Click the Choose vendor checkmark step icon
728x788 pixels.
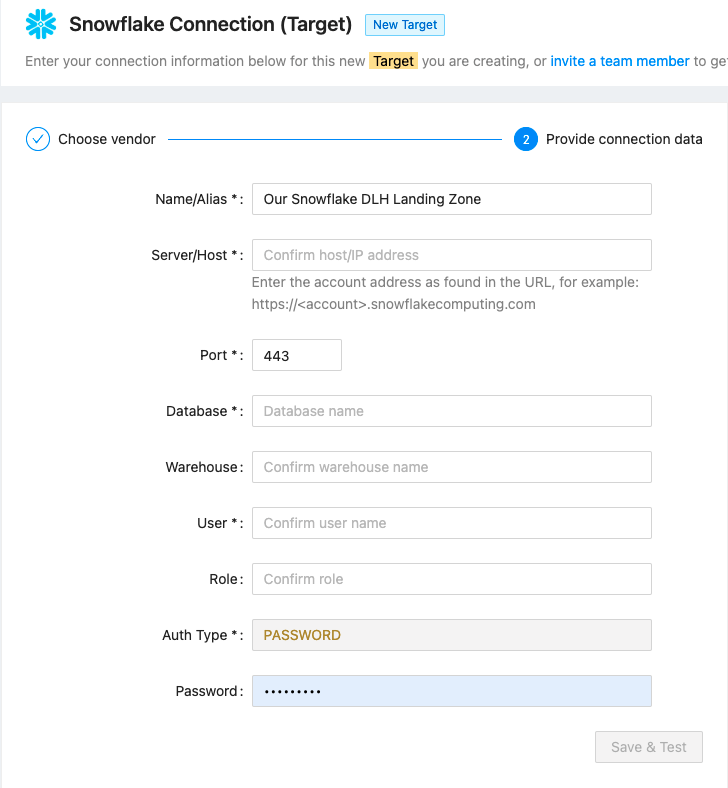point(38,139)
